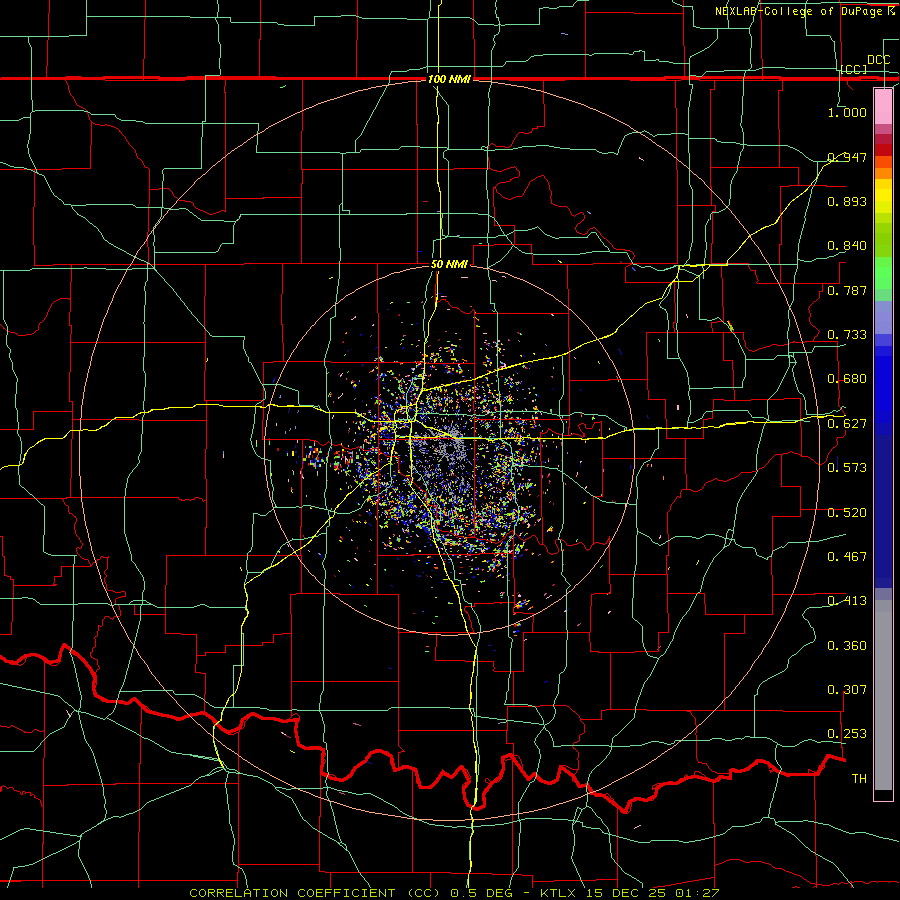
Task: Click the 0.360 scale value
Action: point(847,646)
